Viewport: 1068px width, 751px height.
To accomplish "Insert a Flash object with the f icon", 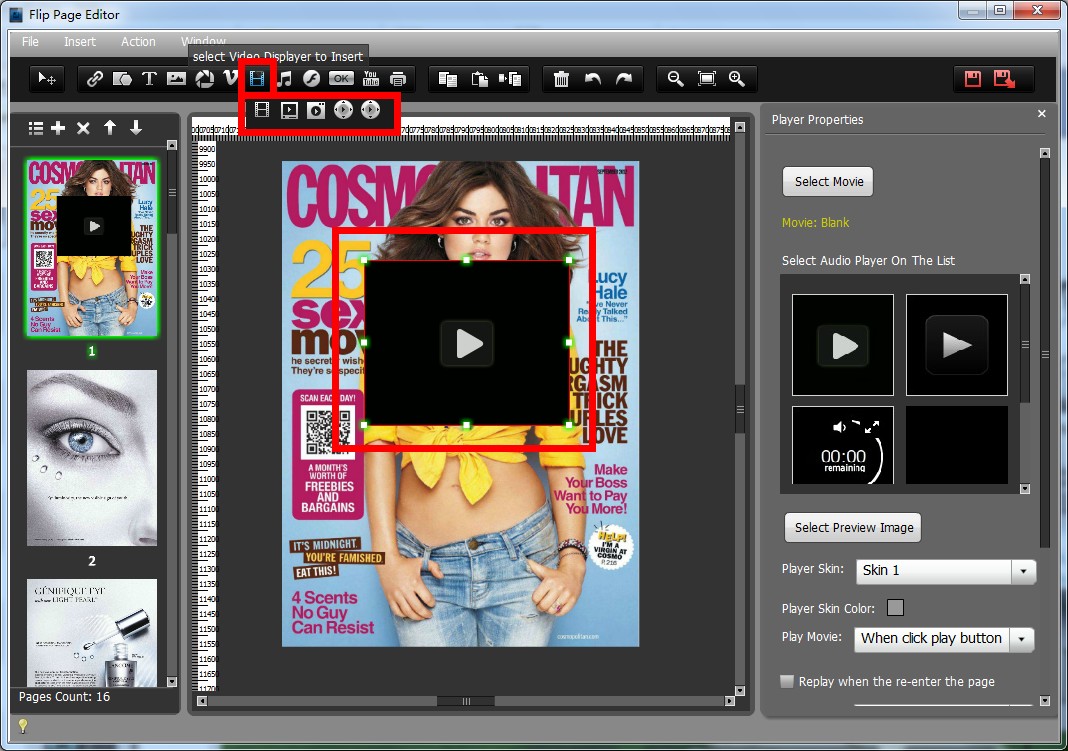I will (311, 79).
